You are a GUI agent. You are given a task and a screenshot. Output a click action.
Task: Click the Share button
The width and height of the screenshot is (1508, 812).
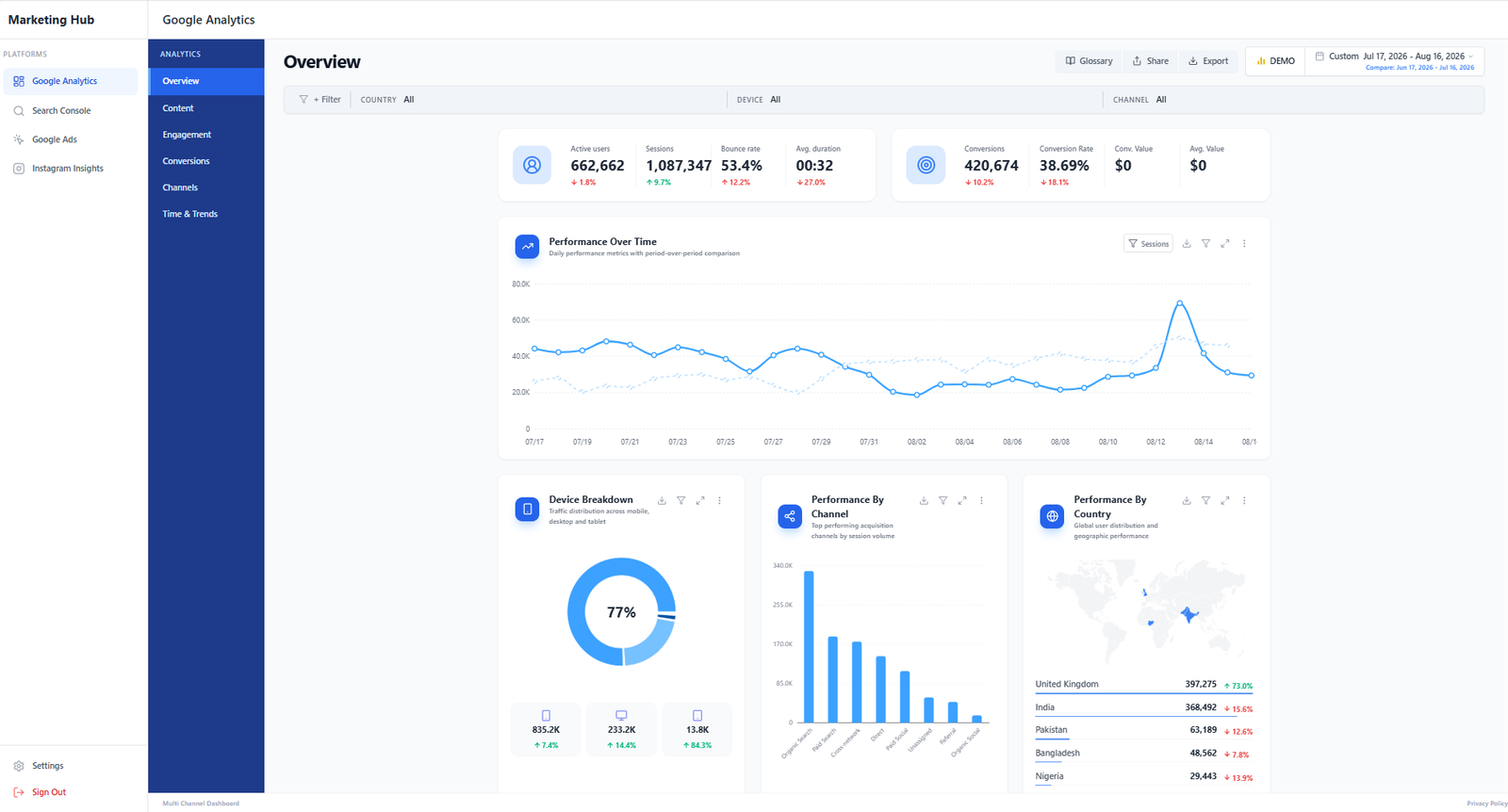(x=1150, y=61)
